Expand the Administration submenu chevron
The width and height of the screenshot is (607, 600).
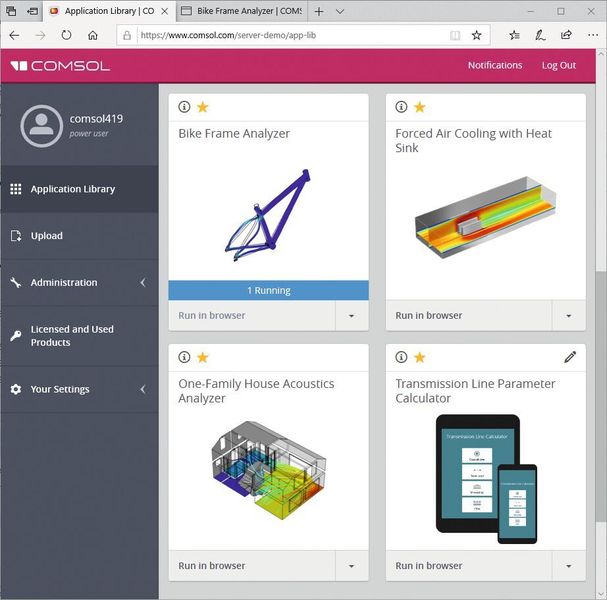tap(143, 283)
